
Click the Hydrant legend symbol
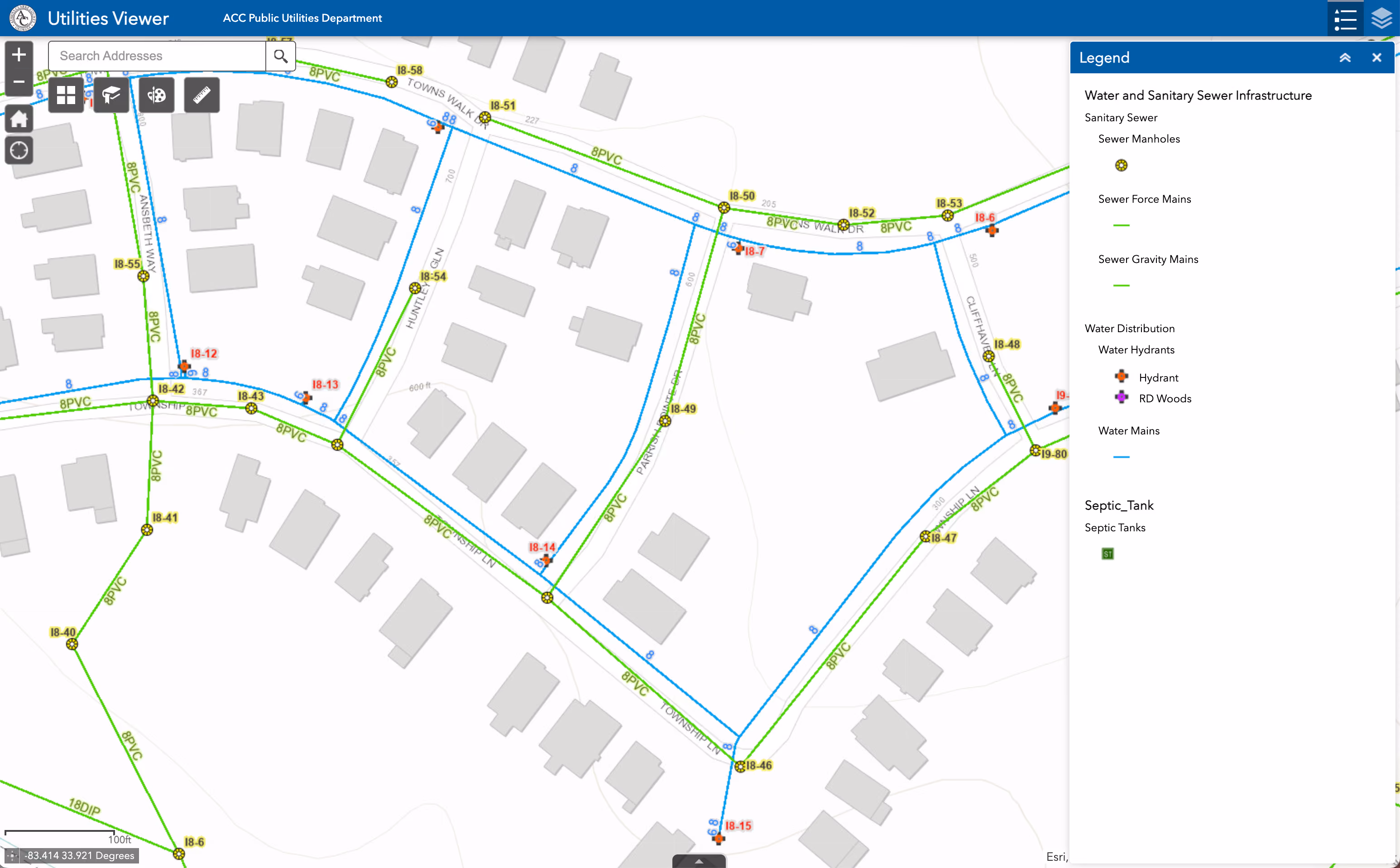pos(1121,377)
